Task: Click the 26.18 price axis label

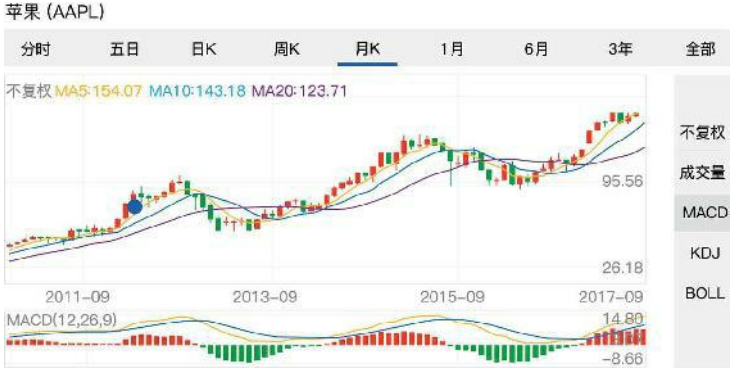Action: point(622,268)
